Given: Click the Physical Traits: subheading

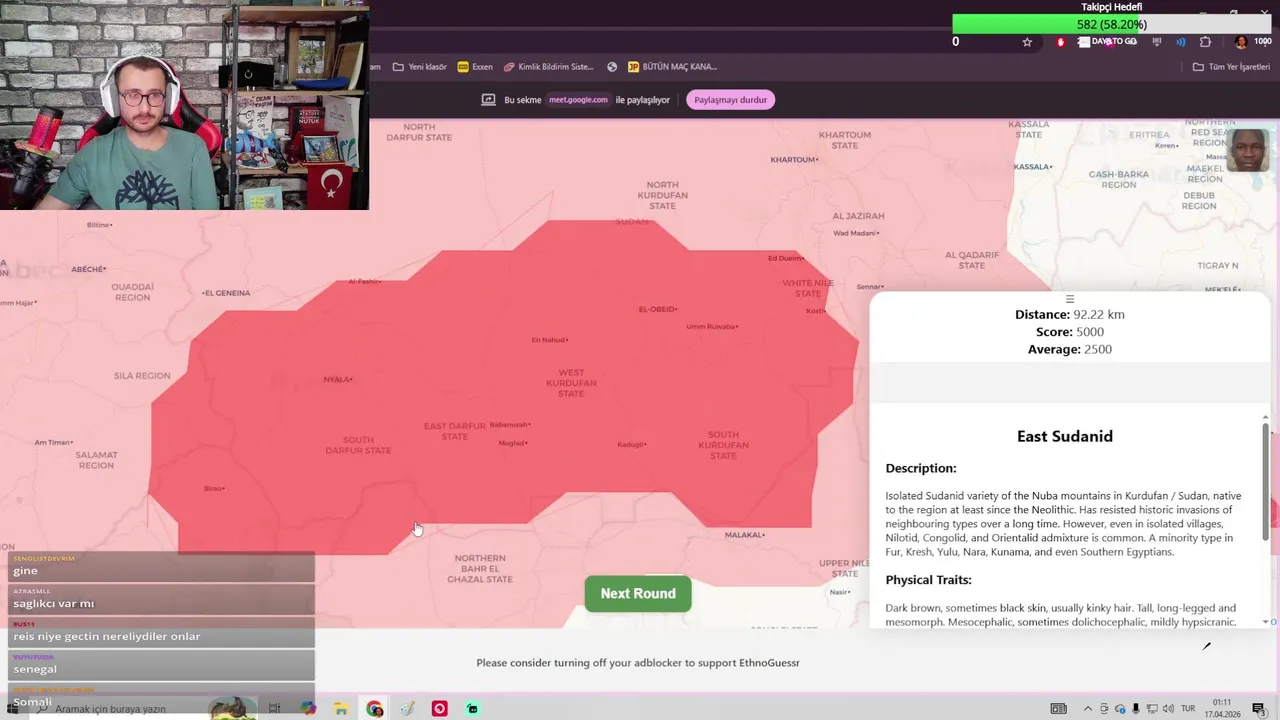Looking at the screenshot, I should tap(928, 580).
